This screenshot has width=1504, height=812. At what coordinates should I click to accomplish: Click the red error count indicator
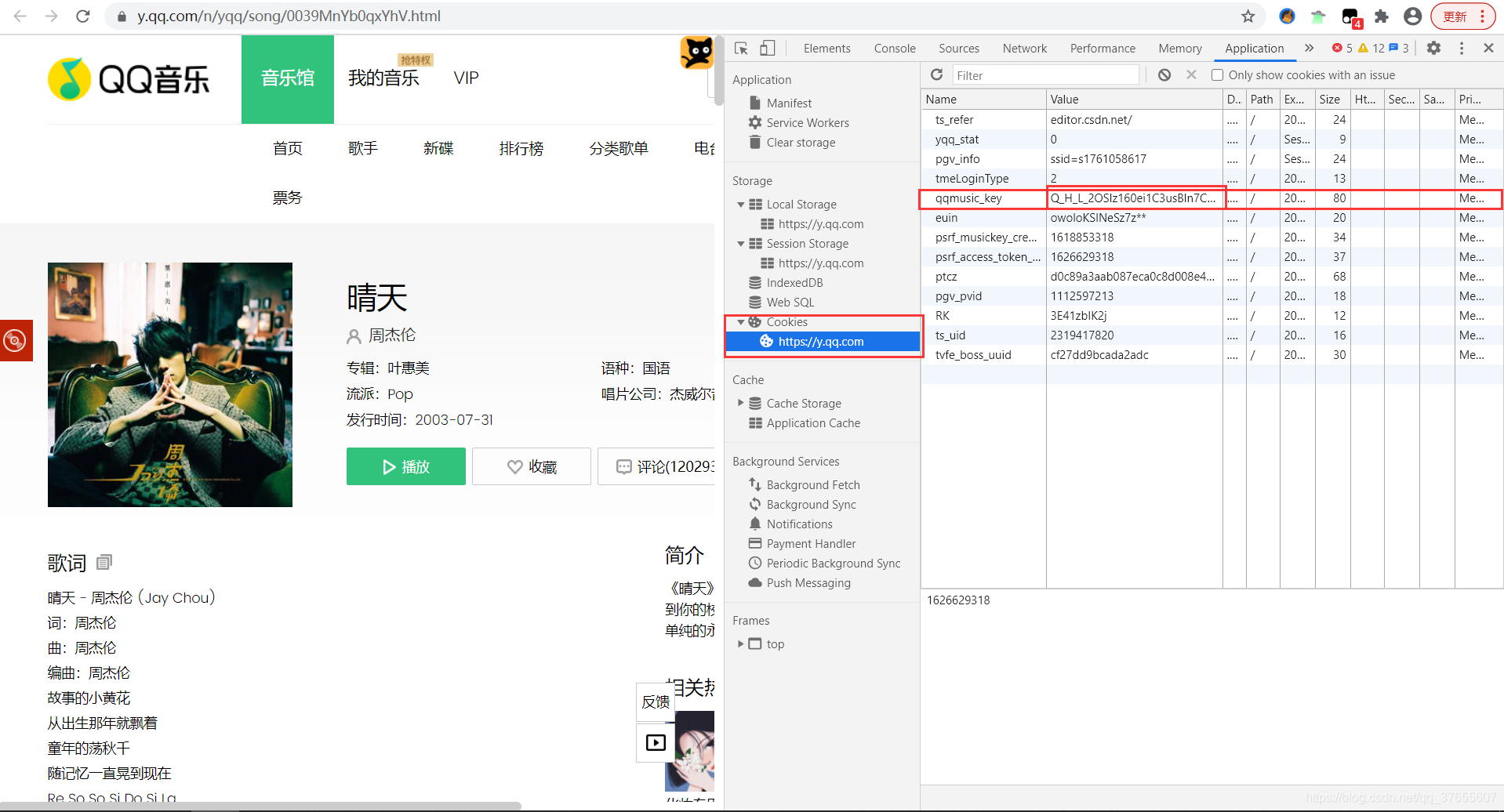[1342, 48]
